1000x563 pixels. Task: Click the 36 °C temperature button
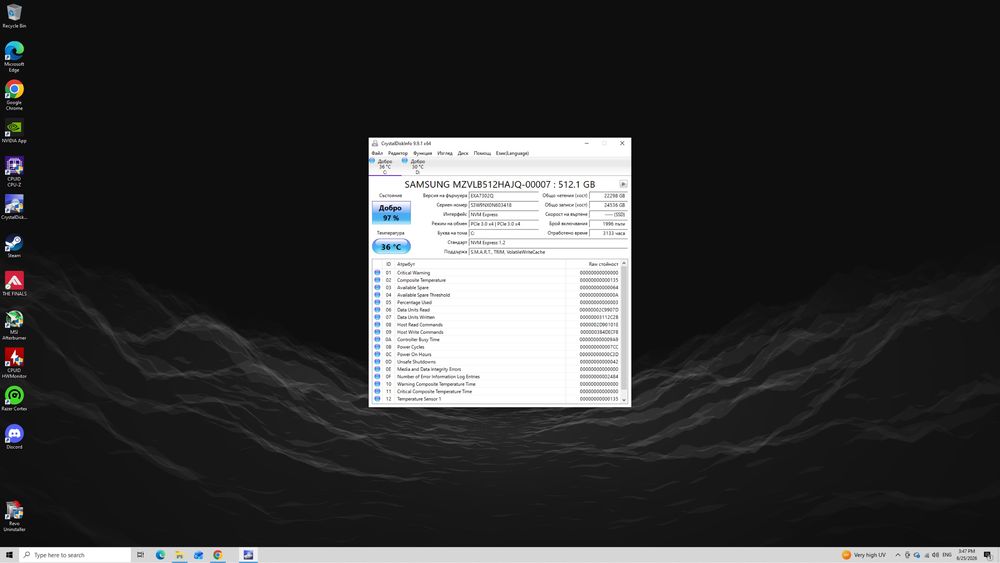[x=391, y=247]
